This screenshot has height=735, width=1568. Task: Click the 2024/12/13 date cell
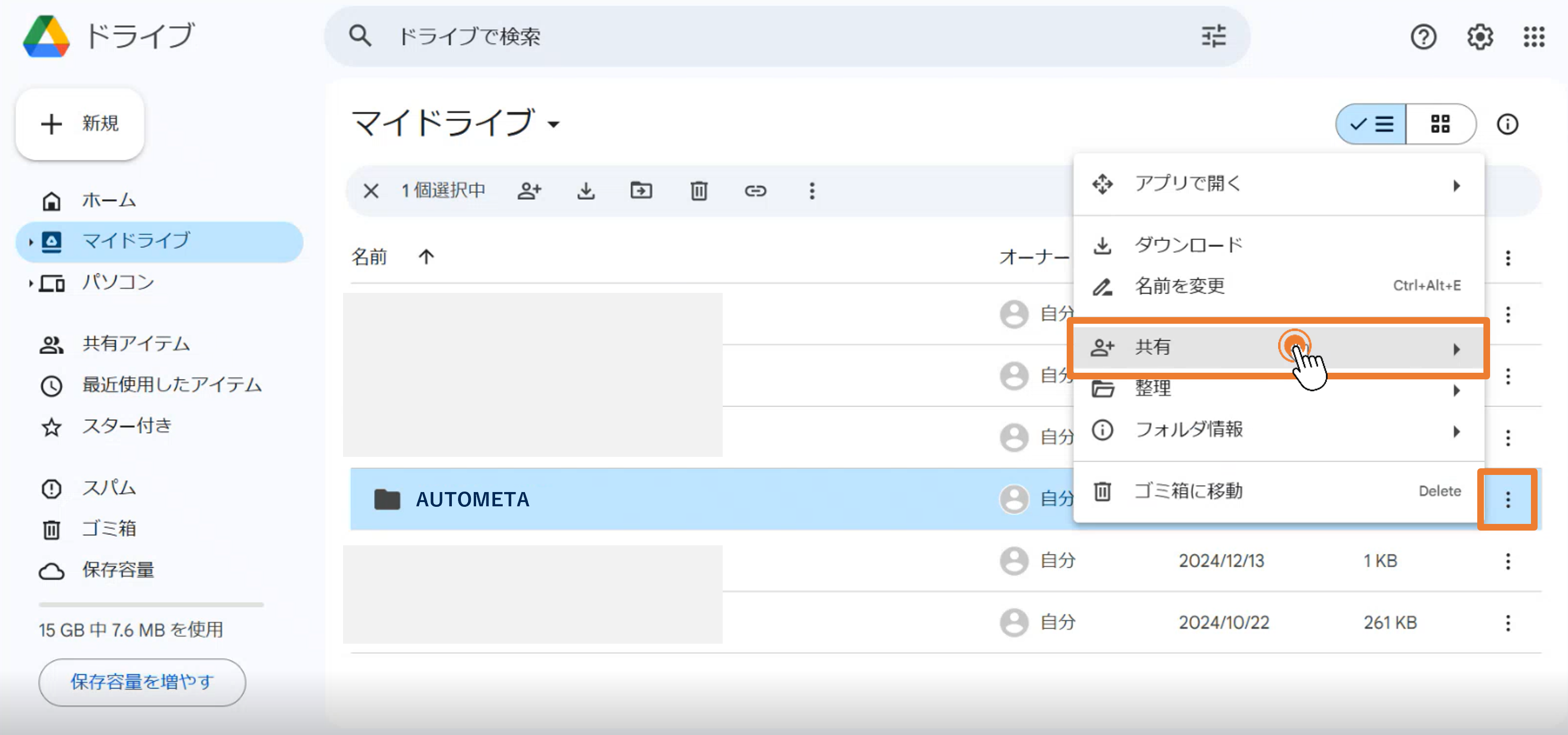(x=1221, y=561)
